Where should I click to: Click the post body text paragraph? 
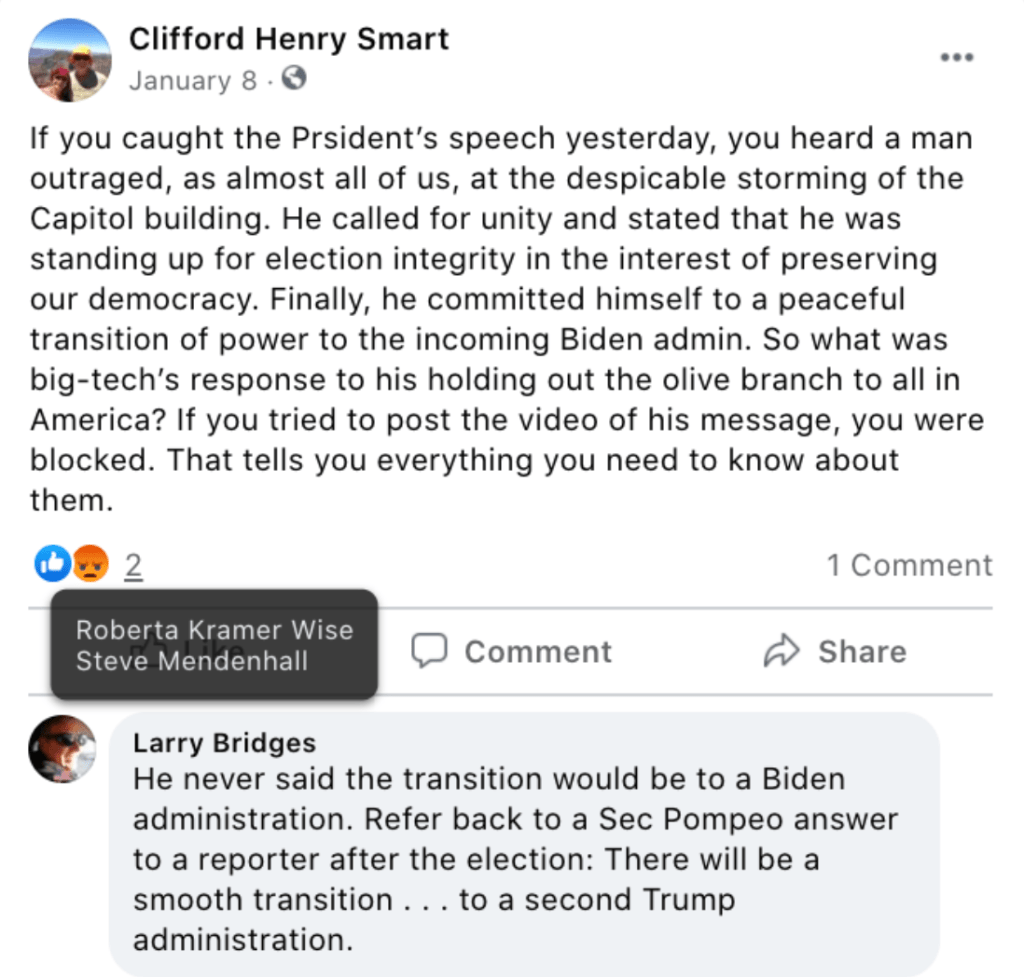click(x=500, y=318)
